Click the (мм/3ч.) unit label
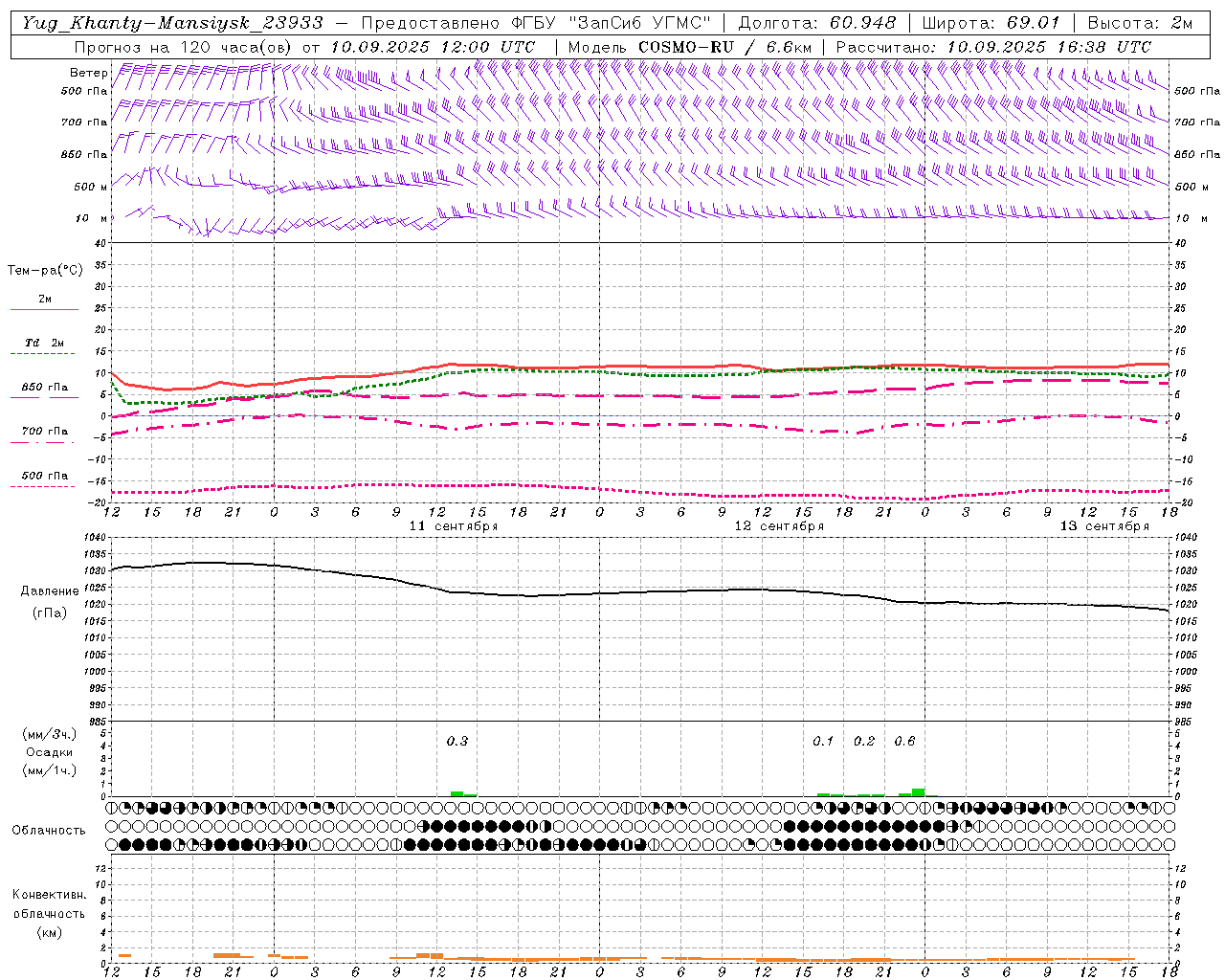 click(50, 734)
